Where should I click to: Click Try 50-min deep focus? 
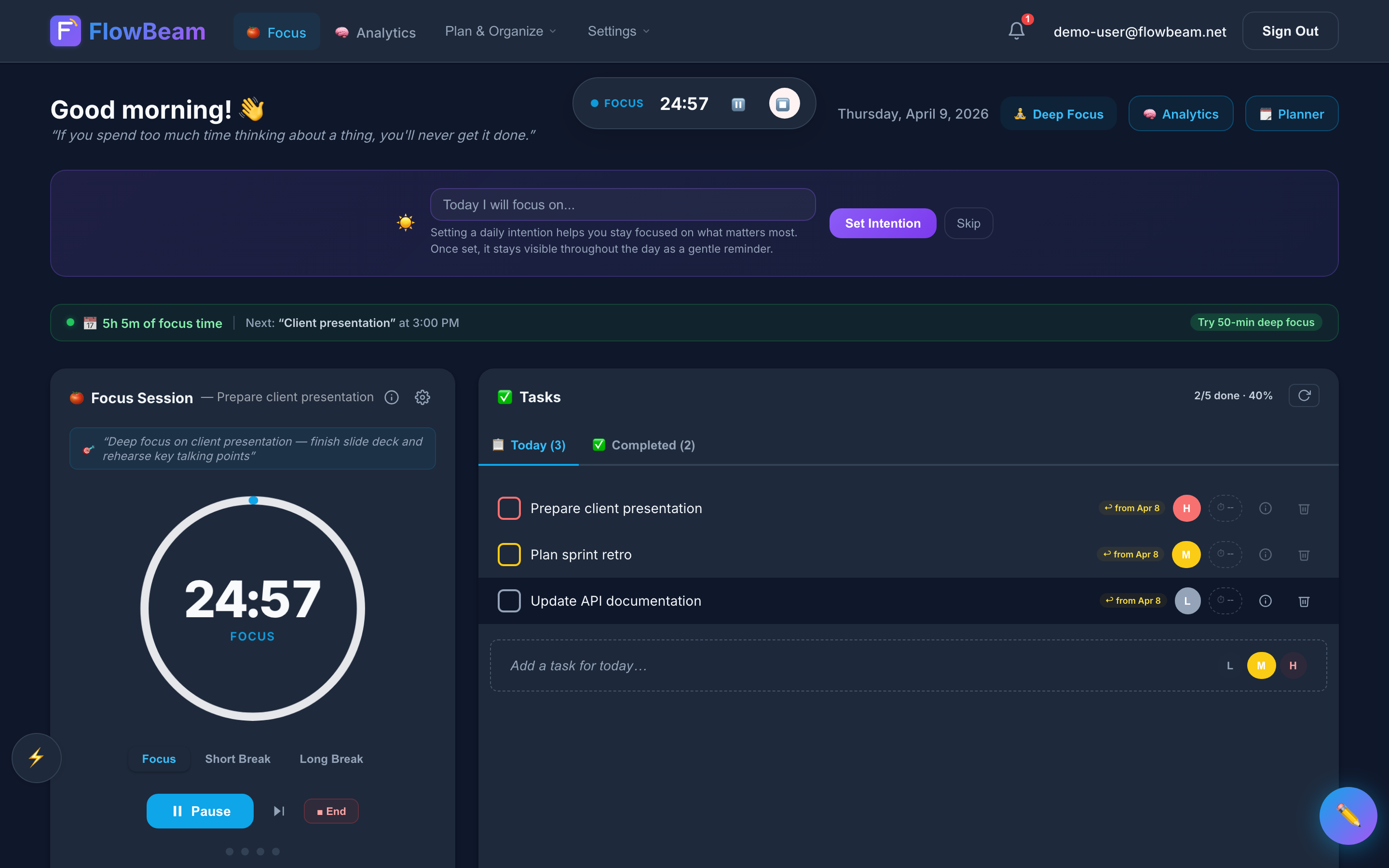point(1256,322)
